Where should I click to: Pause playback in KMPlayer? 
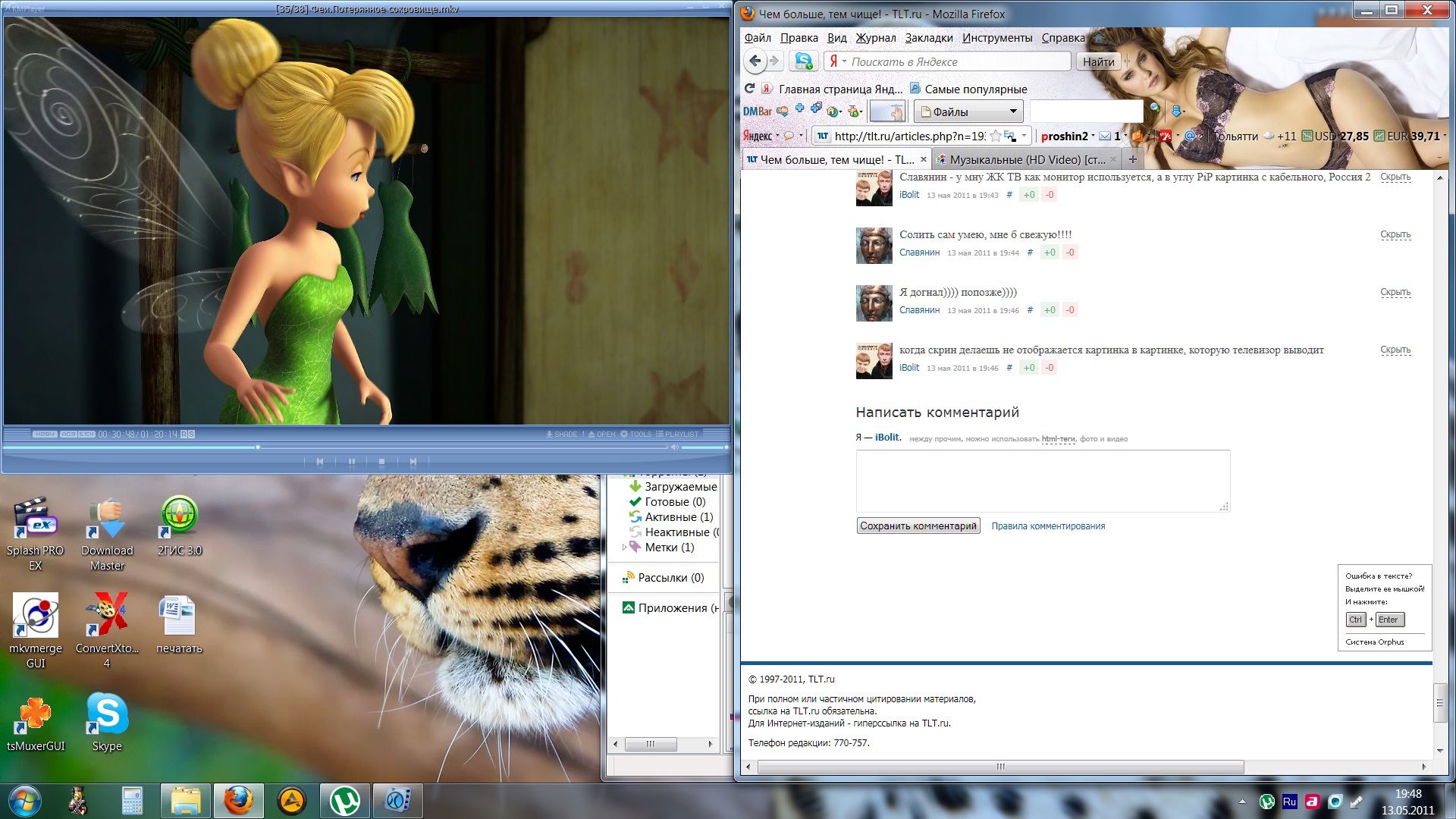(351, 462)
